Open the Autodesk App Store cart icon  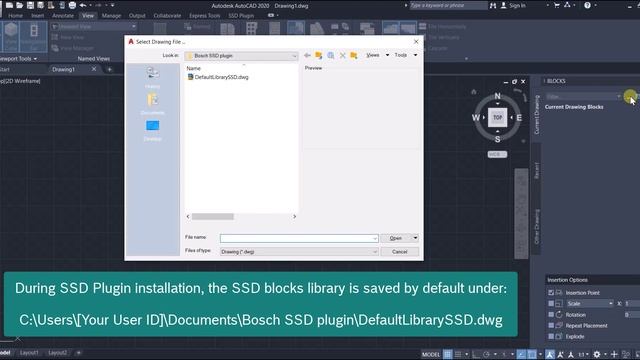[557, 5]
